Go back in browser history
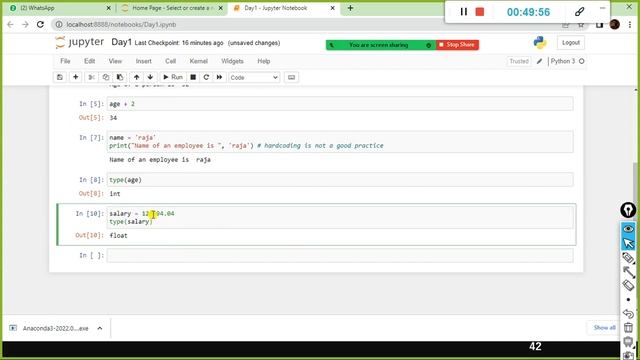Viewport: 640px width, 360px height. (10, 24)
